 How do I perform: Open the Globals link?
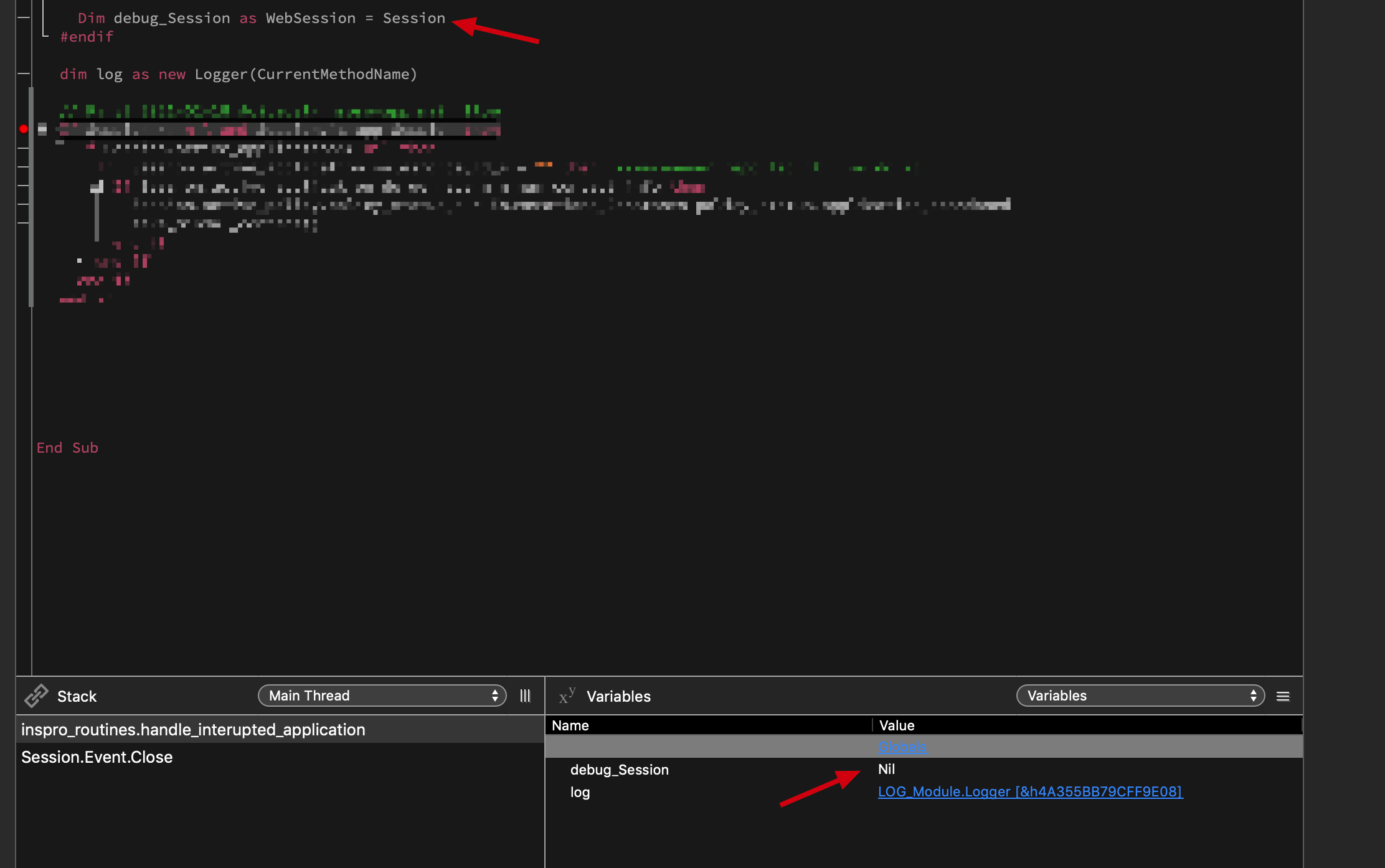[902, 747]
